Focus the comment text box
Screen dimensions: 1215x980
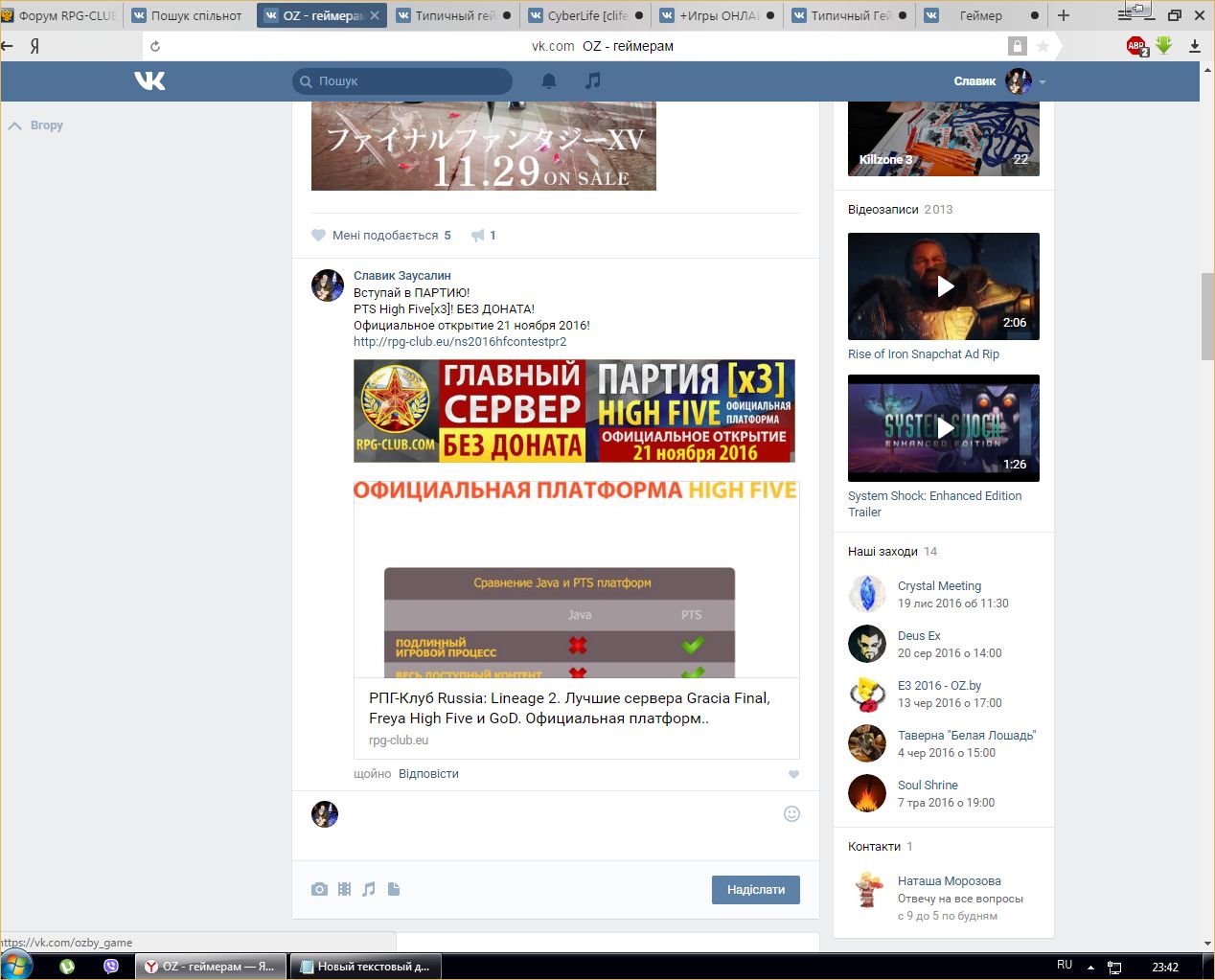pyautogui.click(x=565, y=824)
